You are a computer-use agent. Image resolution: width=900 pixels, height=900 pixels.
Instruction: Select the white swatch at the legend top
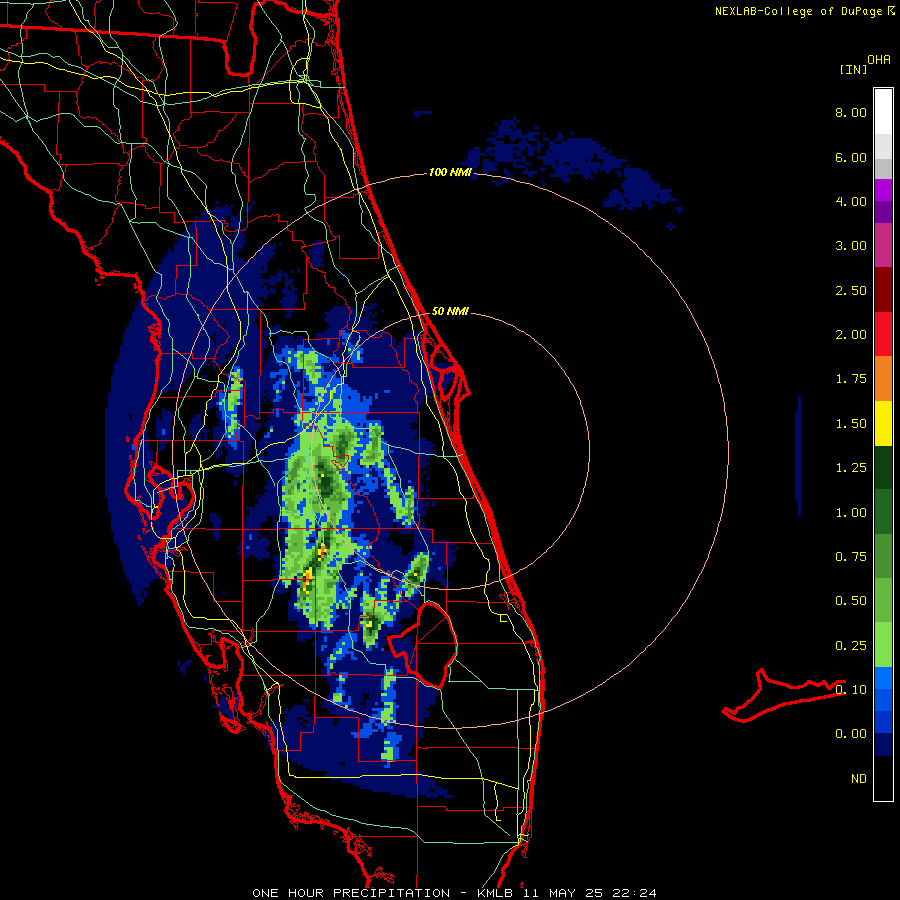[x=883, y=112]
